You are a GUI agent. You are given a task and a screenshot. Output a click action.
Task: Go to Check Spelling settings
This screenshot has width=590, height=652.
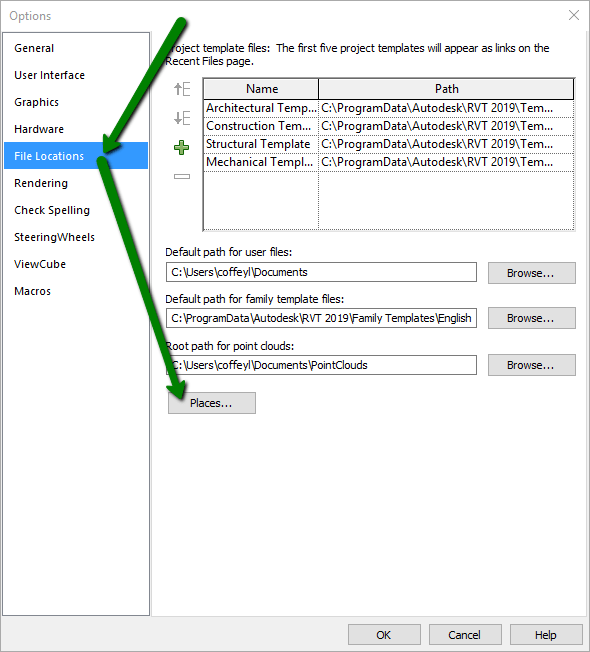pos(76,210)
